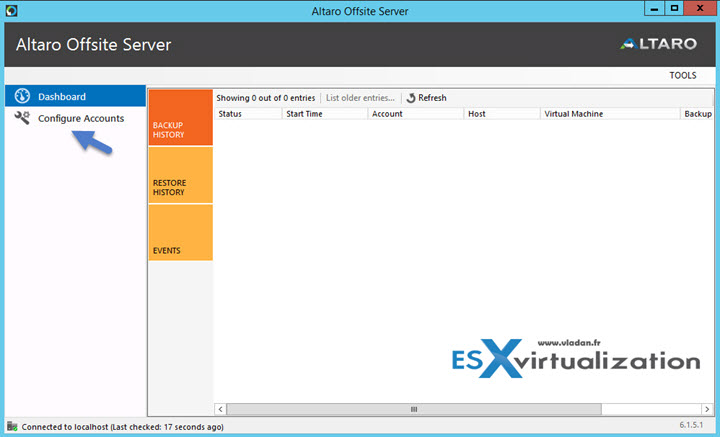
Task: Open the TOOLS menu
Action: [682, 75]
